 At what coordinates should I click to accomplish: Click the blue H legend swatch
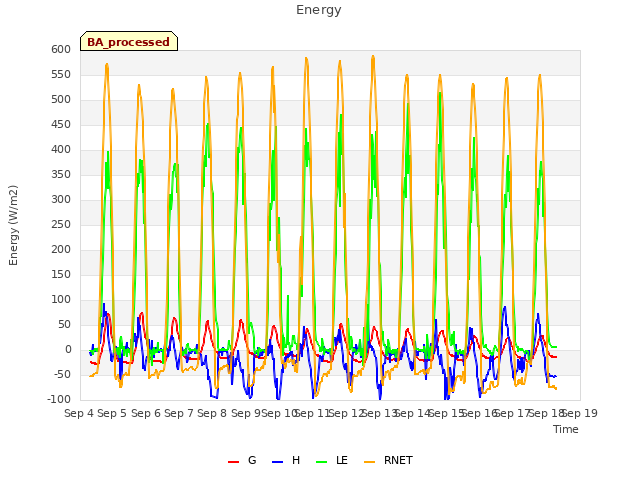point(278,462)
